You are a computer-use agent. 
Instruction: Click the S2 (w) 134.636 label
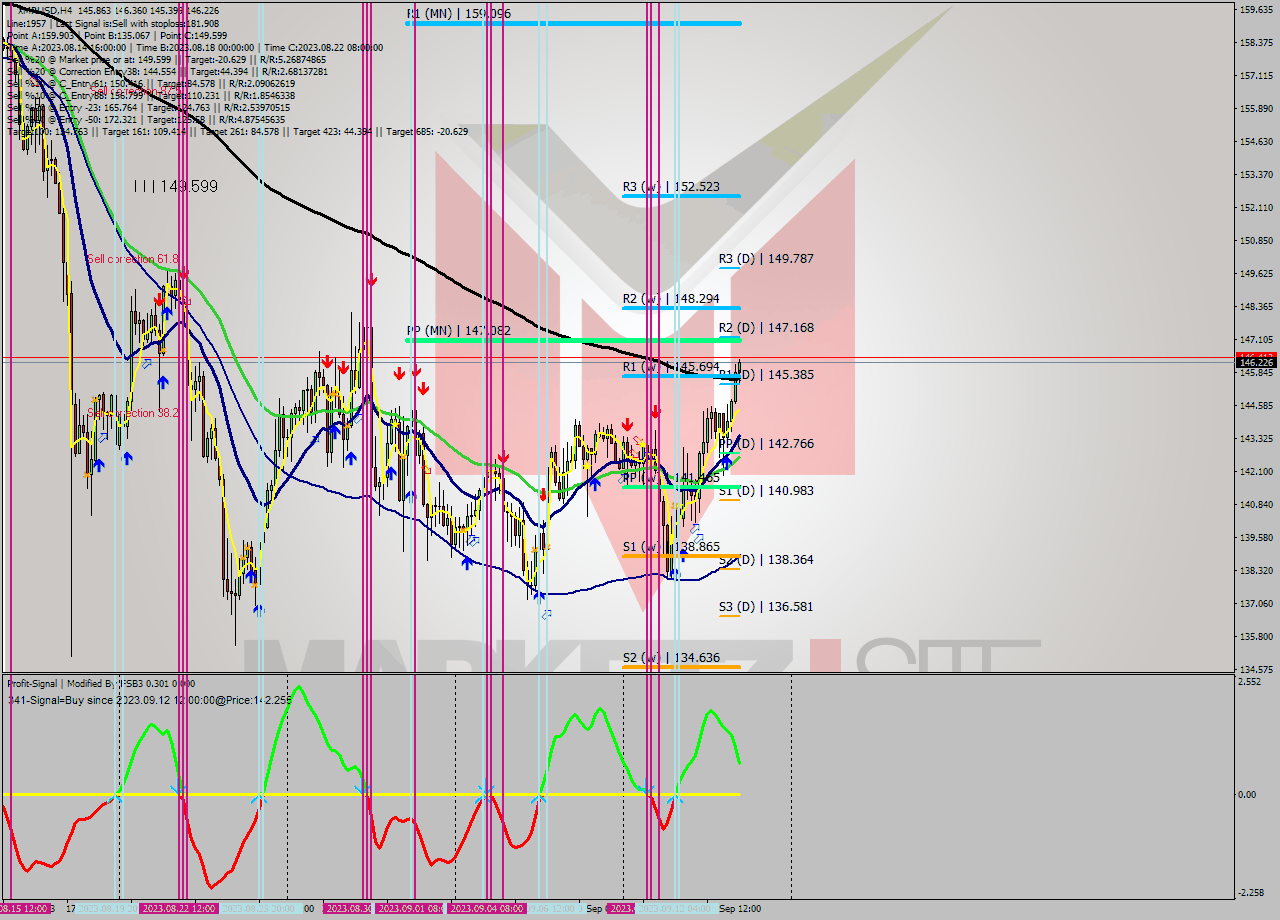coord(670,658)
